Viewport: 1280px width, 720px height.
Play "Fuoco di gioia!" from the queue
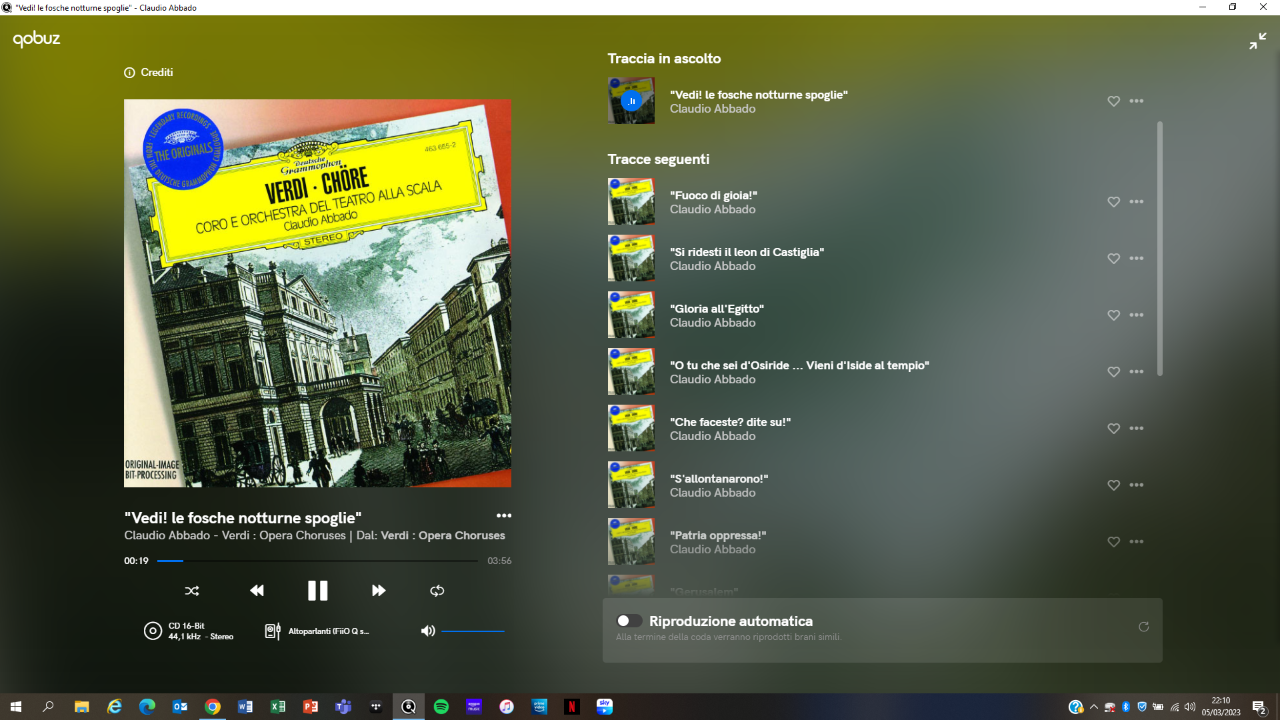pos(713,195)
